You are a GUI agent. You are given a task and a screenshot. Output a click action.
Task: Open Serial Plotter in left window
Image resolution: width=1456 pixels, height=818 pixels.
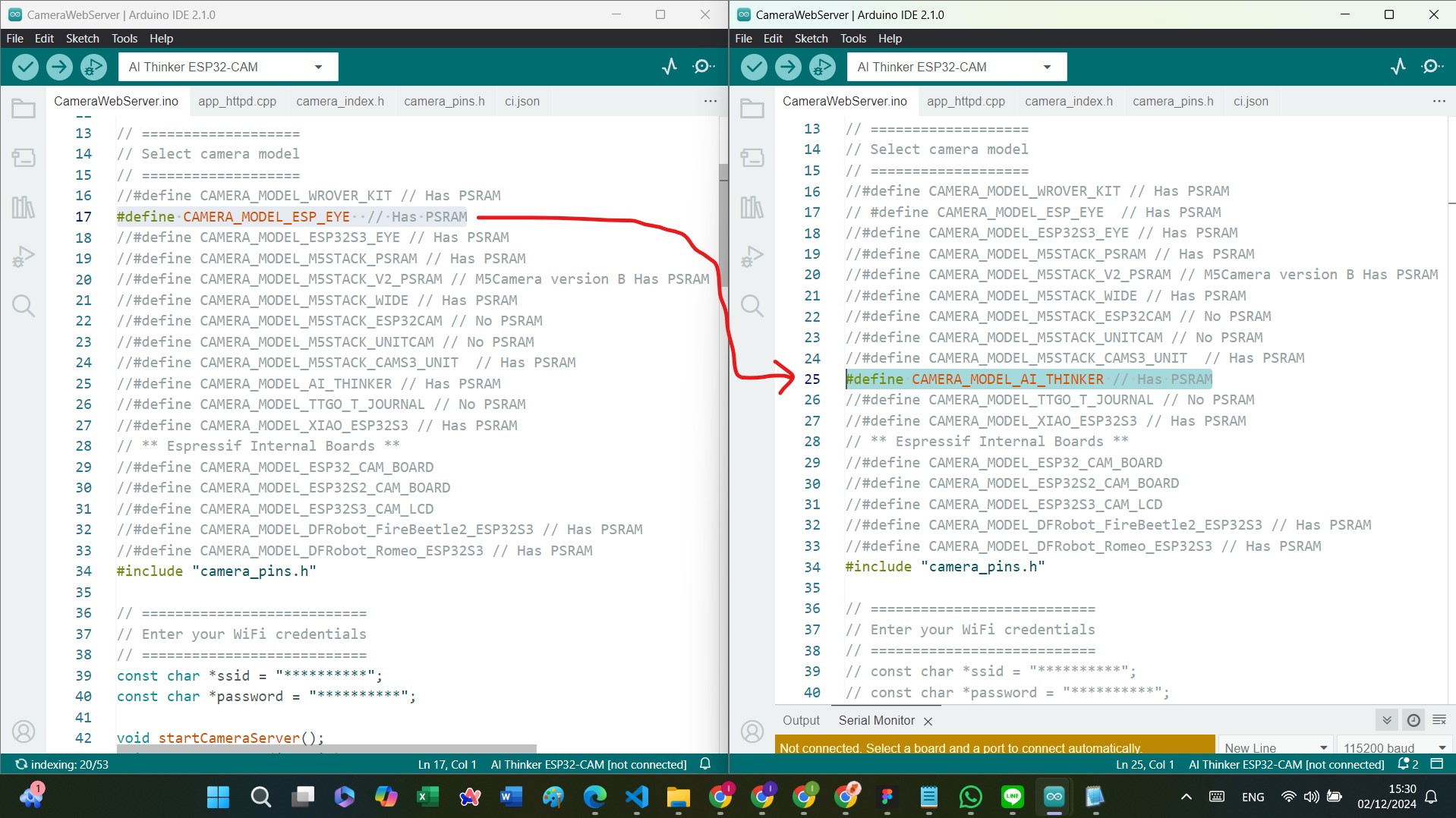pos(670,67)
